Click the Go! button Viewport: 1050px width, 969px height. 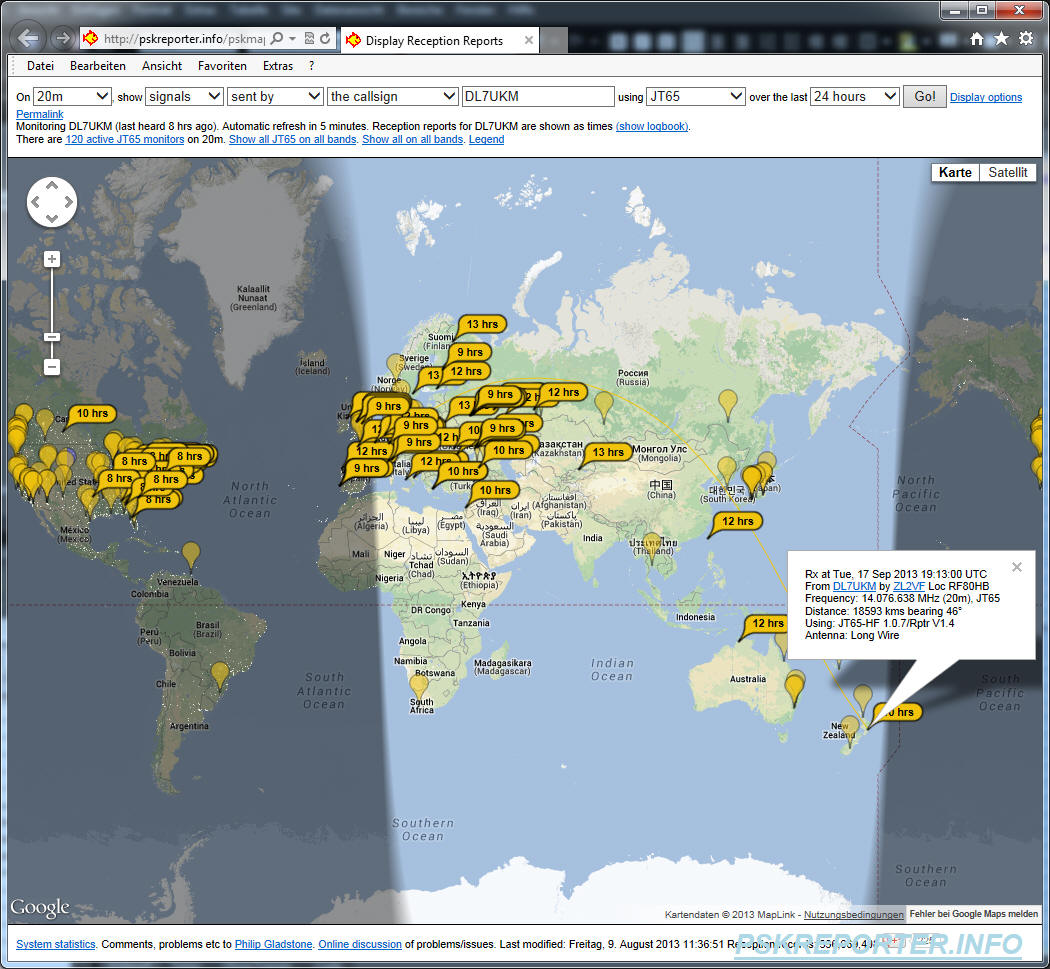924,96
